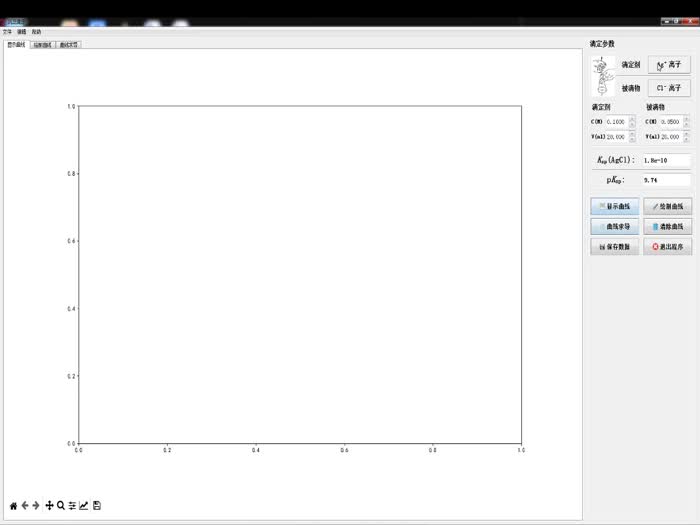Save the figure using the floppy disk icon
The height and width of the screenshot is (525, 700).
tap(97, 506)
